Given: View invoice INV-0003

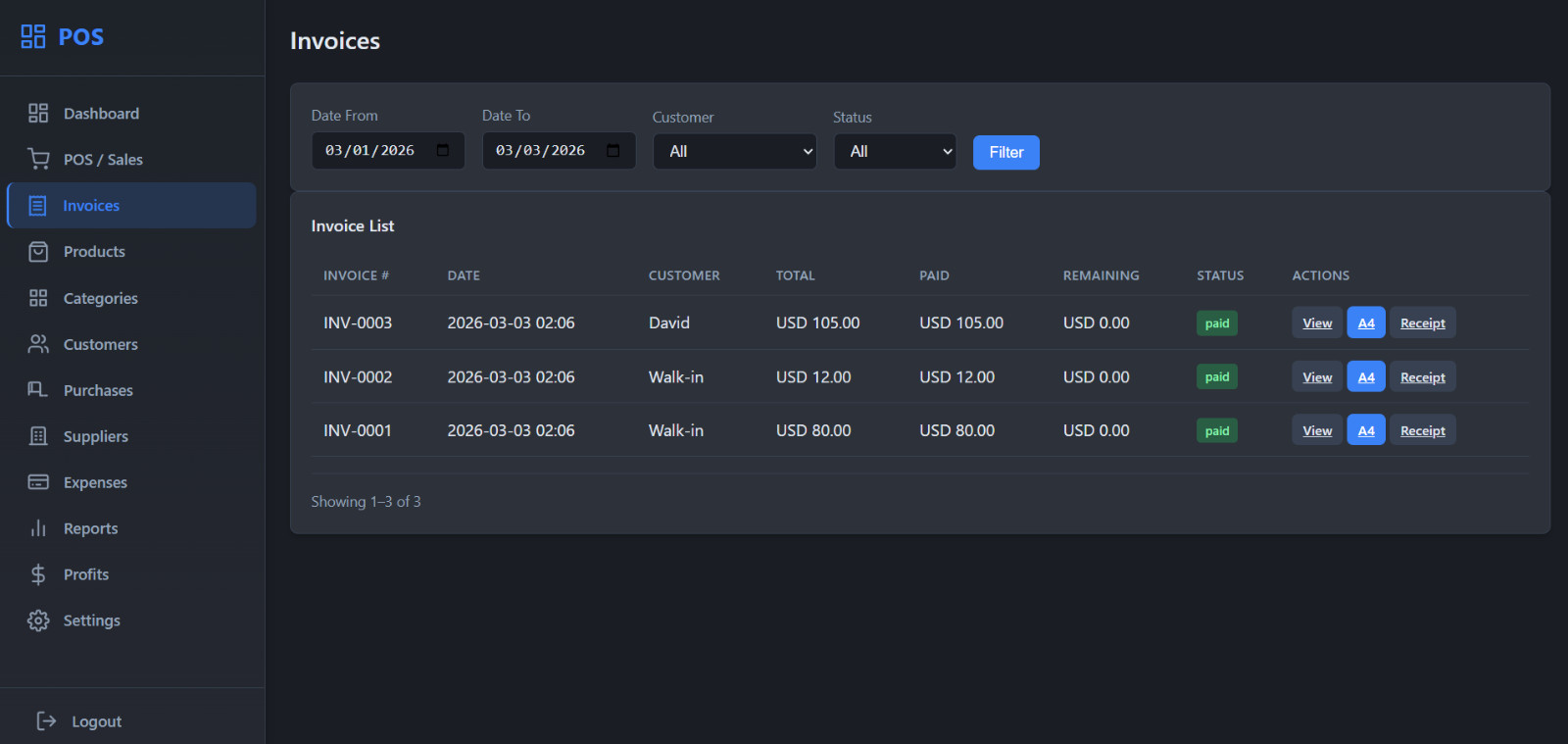Looking at the screenshot, I should 1317,322.
